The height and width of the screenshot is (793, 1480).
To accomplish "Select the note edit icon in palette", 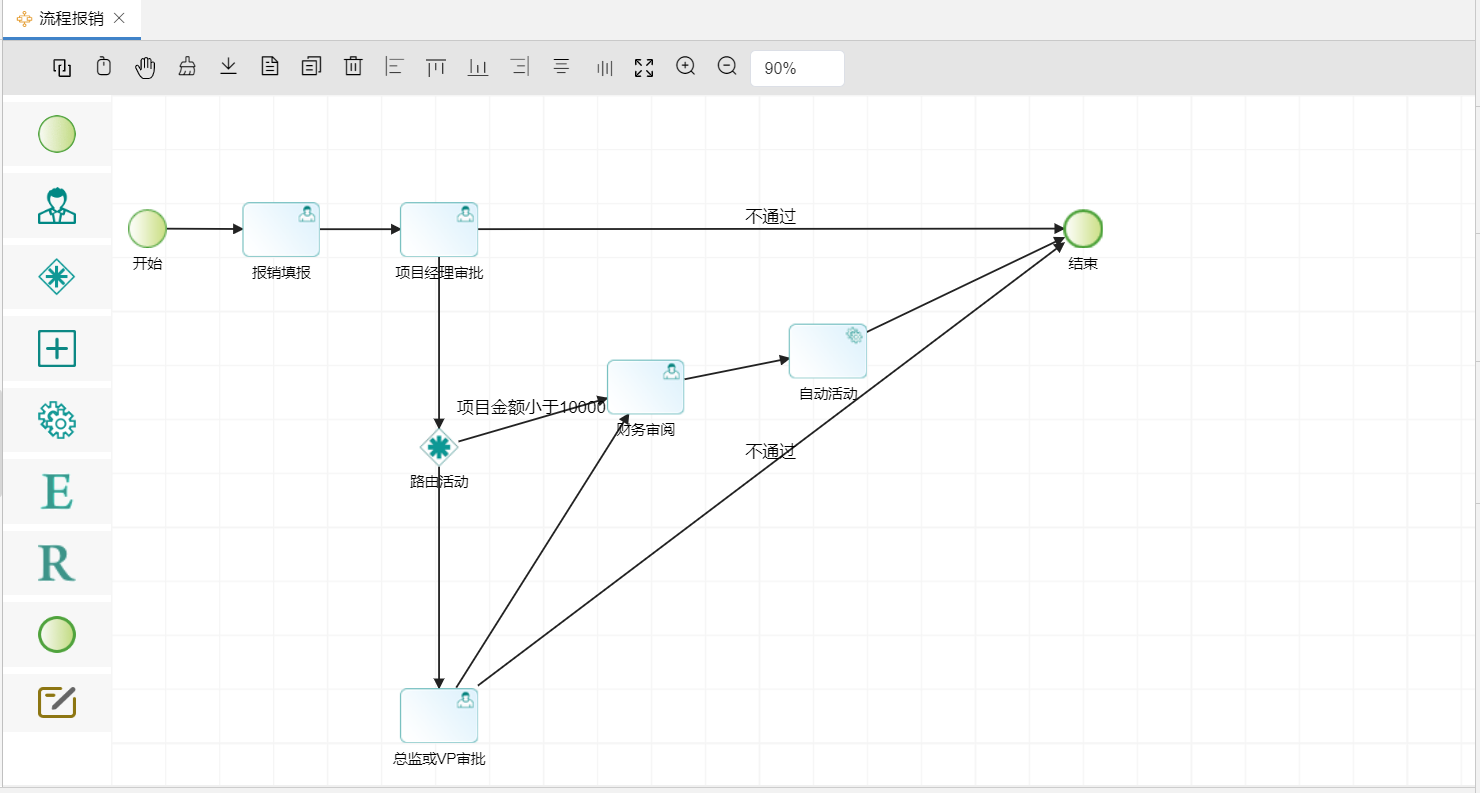I will 57,703.
